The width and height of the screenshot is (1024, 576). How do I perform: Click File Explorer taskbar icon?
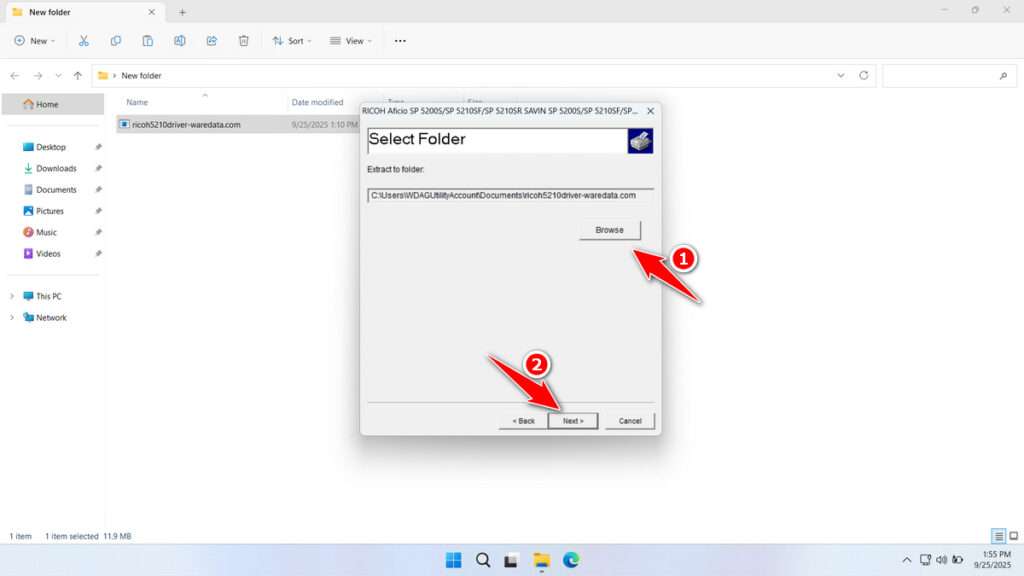tap(541, 560)
